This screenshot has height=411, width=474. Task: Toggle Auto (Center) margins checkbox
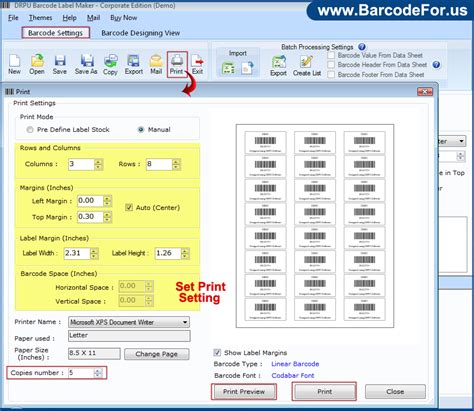coord(129,208)
